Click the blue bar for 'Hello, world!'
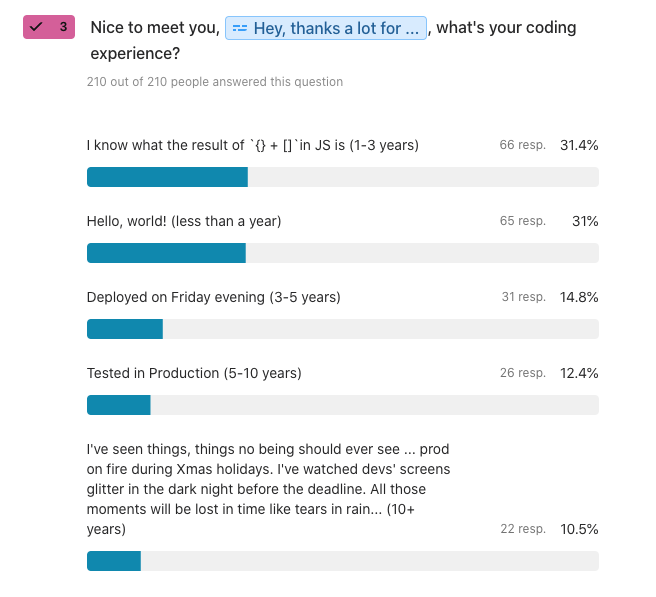Screen dimensions: 656x597 click(x=166, y=253)
